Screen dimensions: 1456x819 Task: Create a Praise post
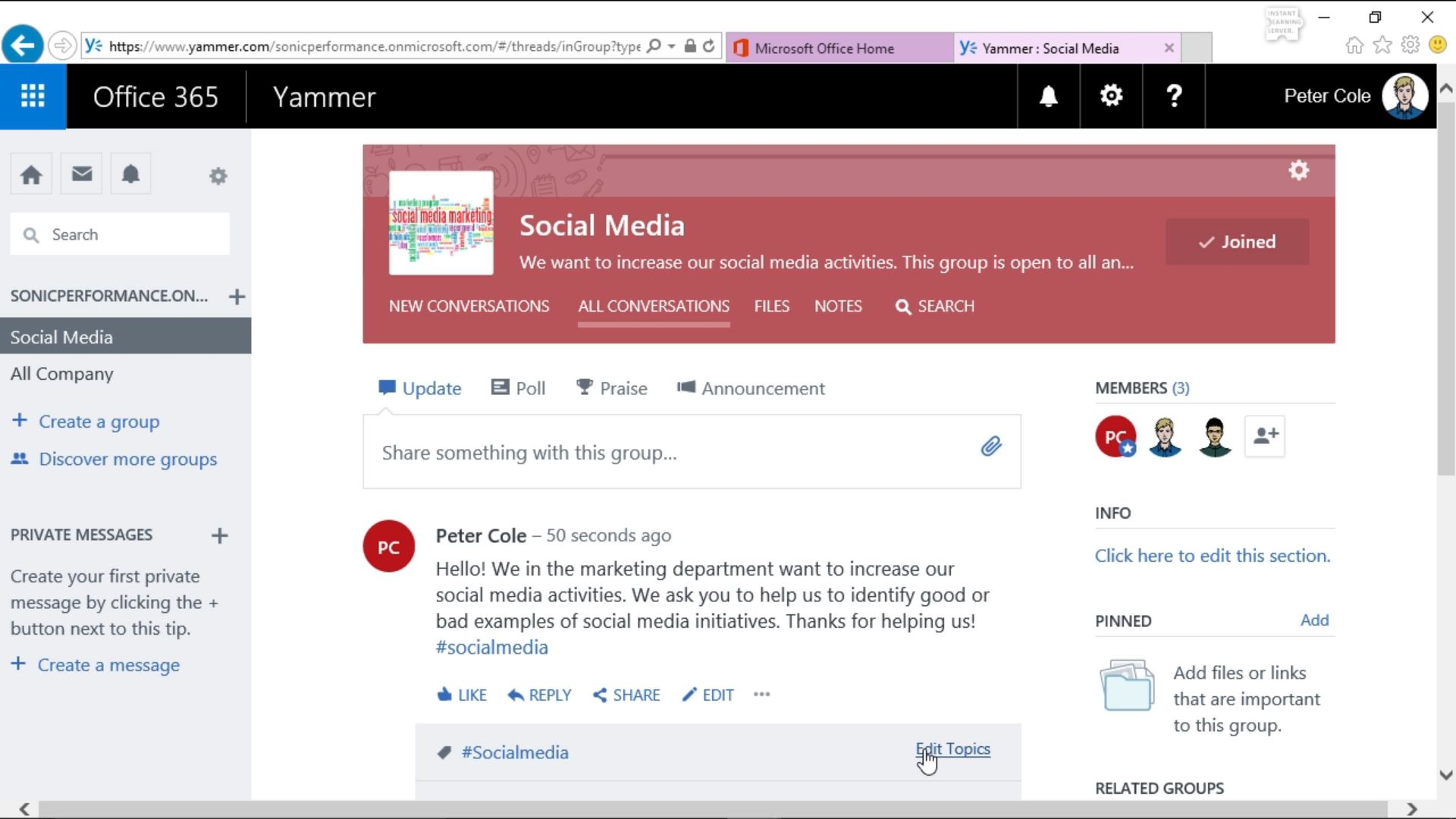point(612,388)
